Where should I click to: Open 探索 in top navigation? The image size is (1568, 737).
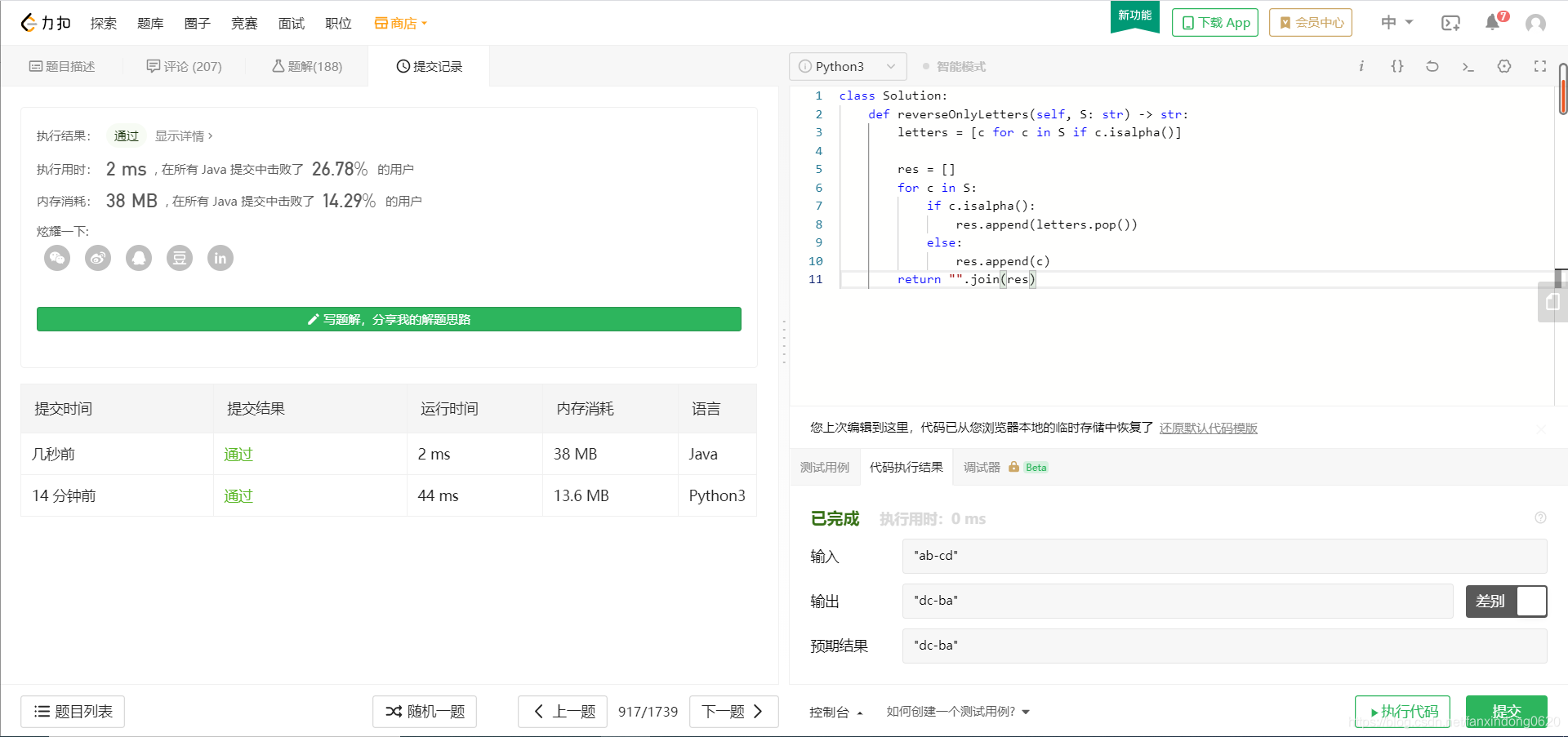pyautogui.click(x=103, y=23)
